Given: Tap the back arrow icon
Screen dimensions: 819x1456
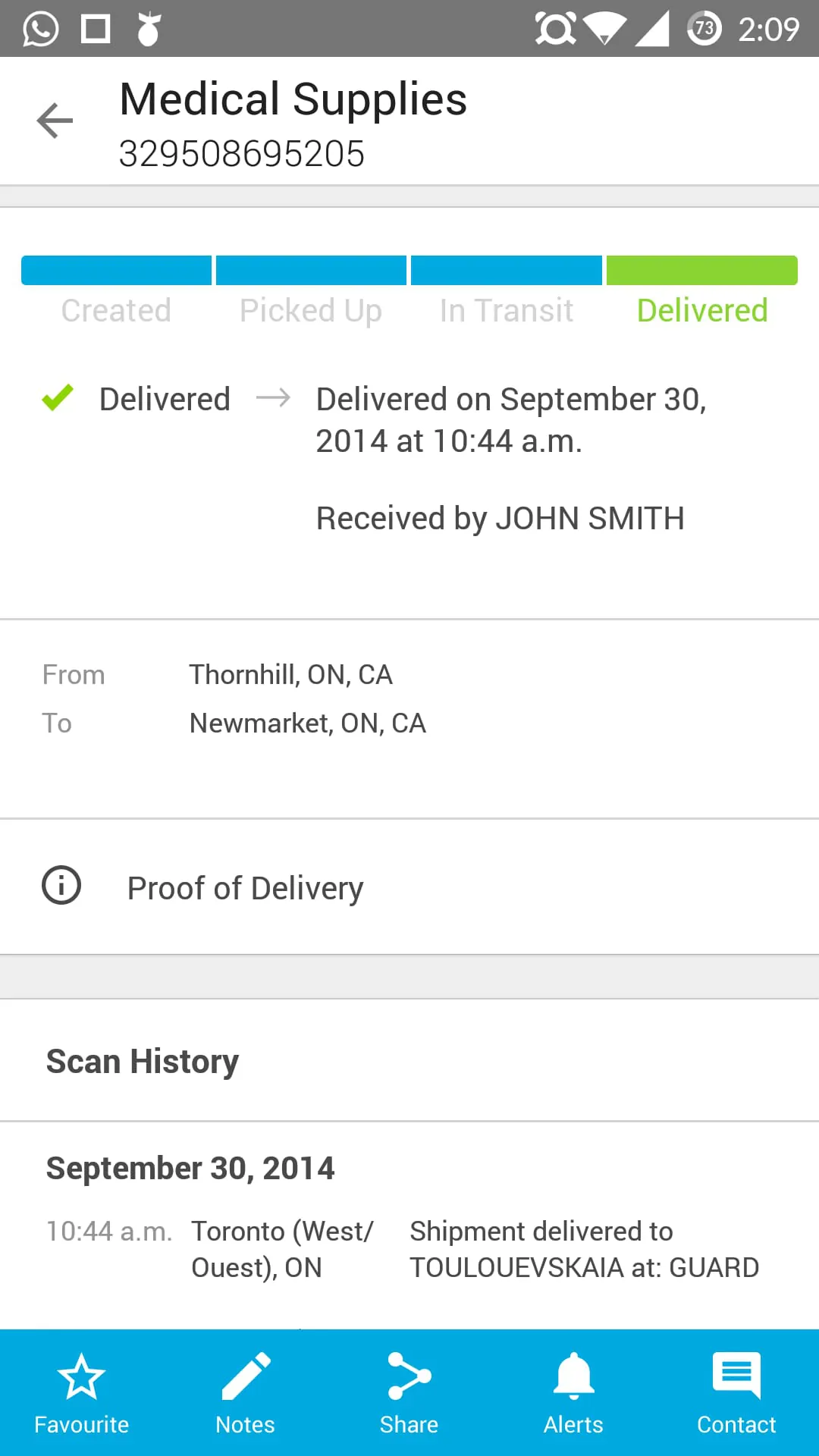Looking at the screenshot, I should [x=55, y=121].
